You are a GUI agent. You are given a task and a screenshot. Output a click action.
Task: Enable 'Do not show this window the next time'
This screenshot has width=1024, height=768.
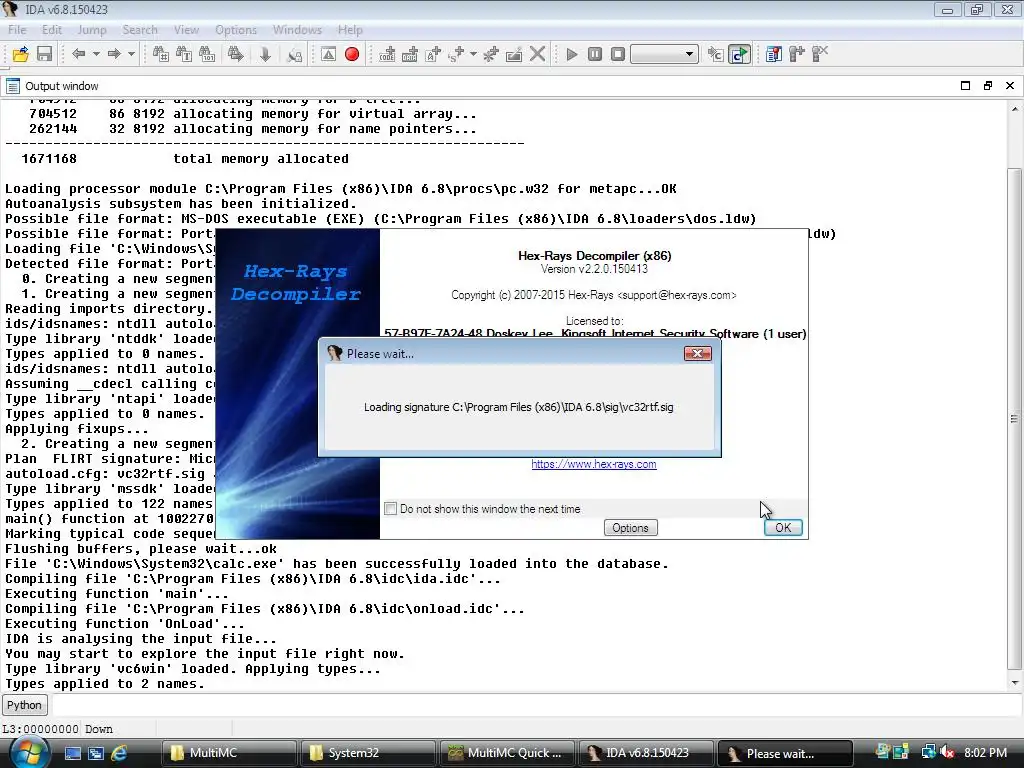pos(391,509)
